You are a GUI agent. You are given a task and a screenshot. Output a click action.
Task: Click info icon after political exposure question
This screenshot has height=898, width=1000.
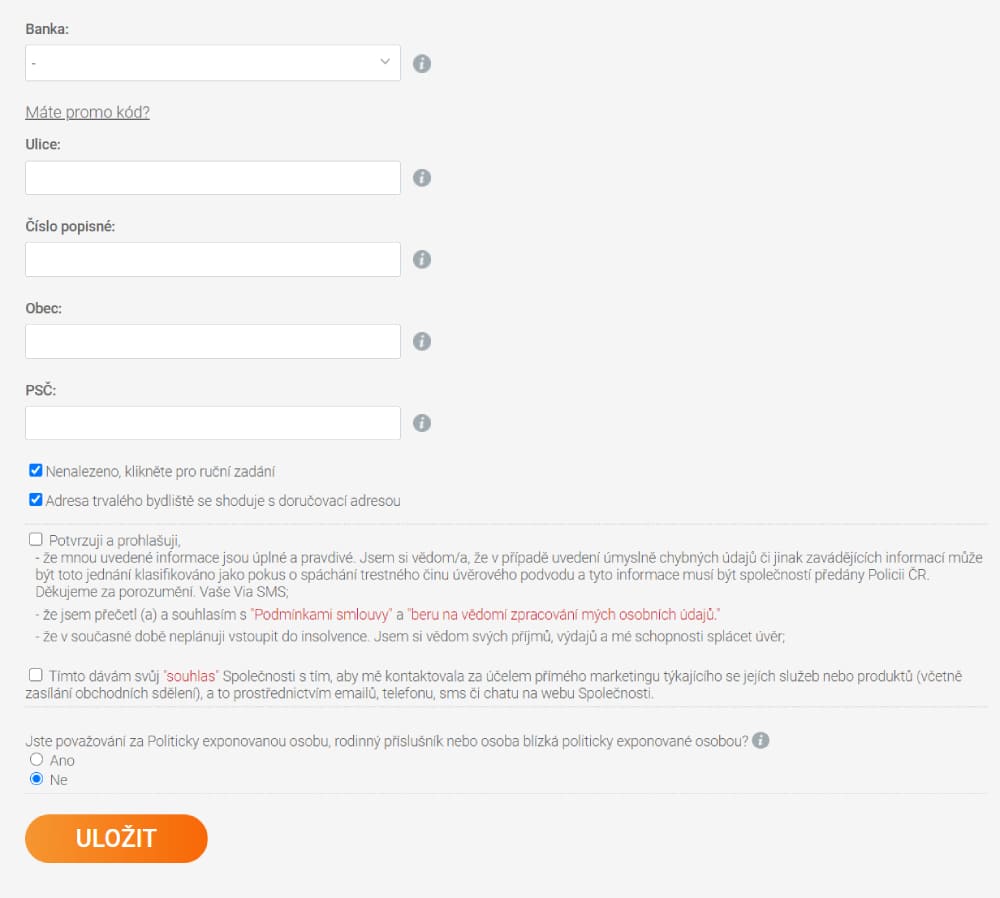point(760,740)
